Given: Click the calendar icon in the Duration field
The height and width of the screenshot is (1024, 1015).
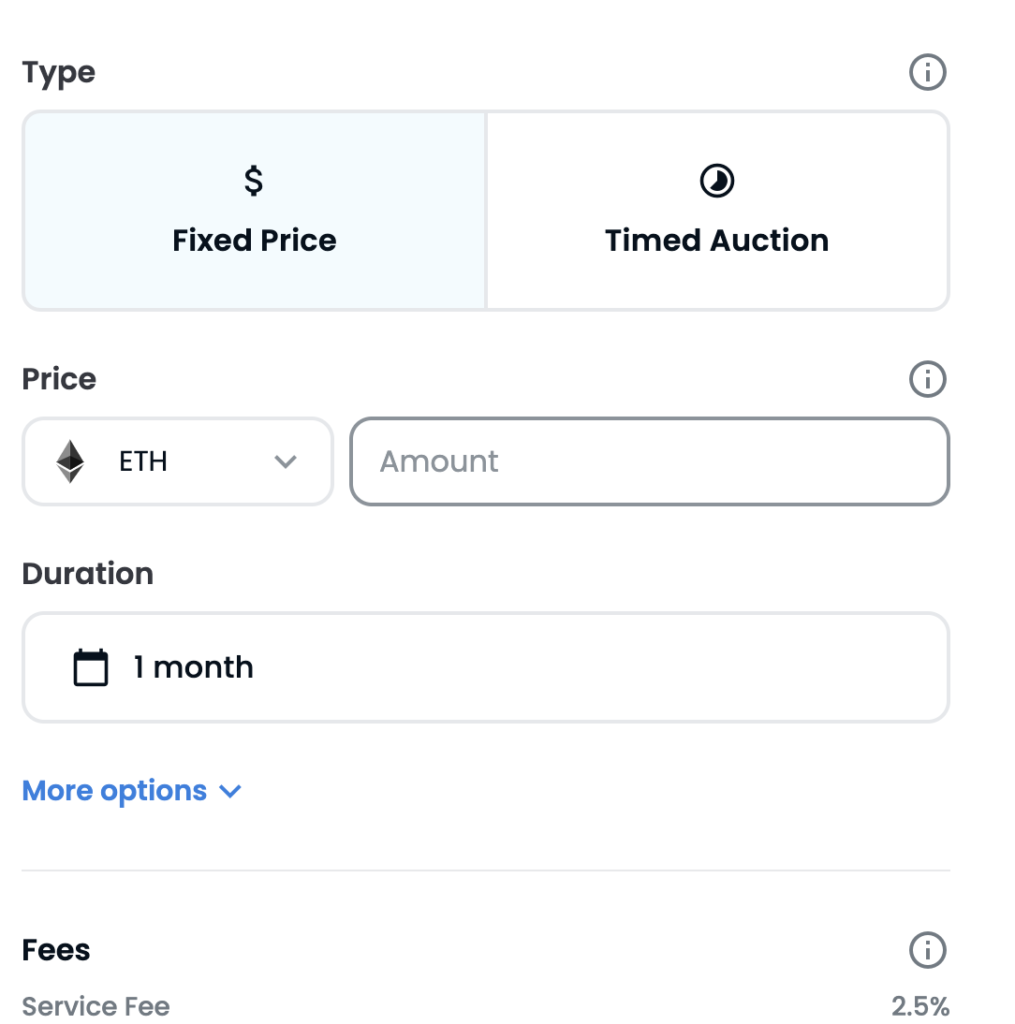Looking at the screenshot, I should coord(91,668).
